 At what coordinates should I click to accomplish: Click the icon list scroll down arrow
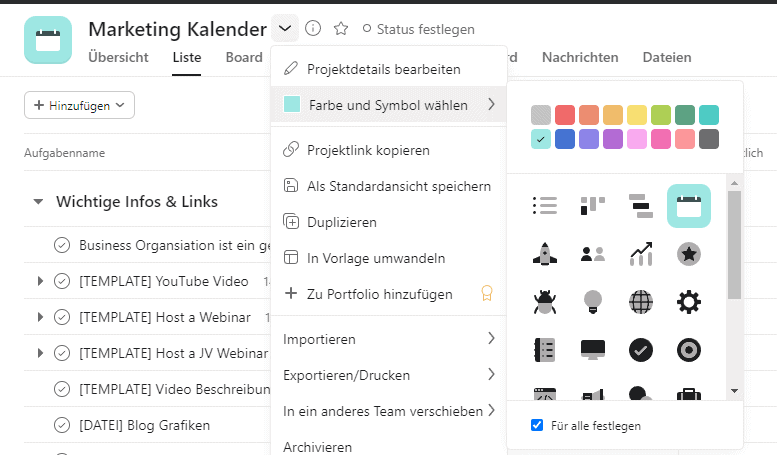(734, 391)
